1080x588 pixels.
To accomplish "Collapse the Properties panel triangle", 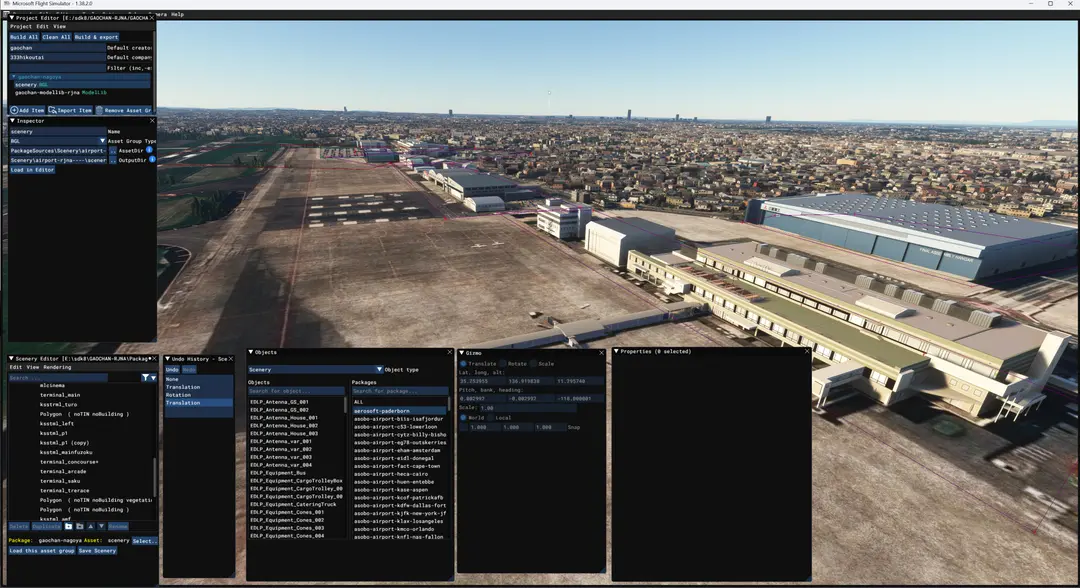I will (x=616, y=351).
